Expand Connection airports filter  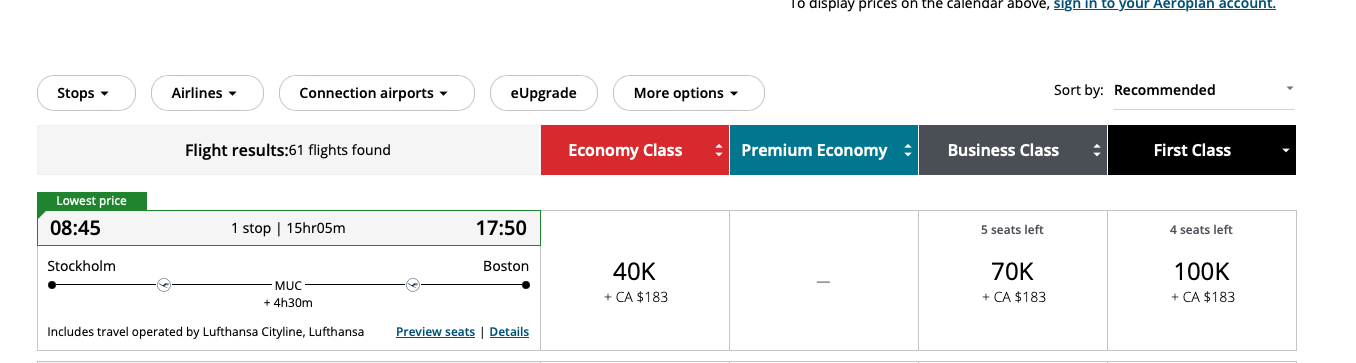click(376, 93)
